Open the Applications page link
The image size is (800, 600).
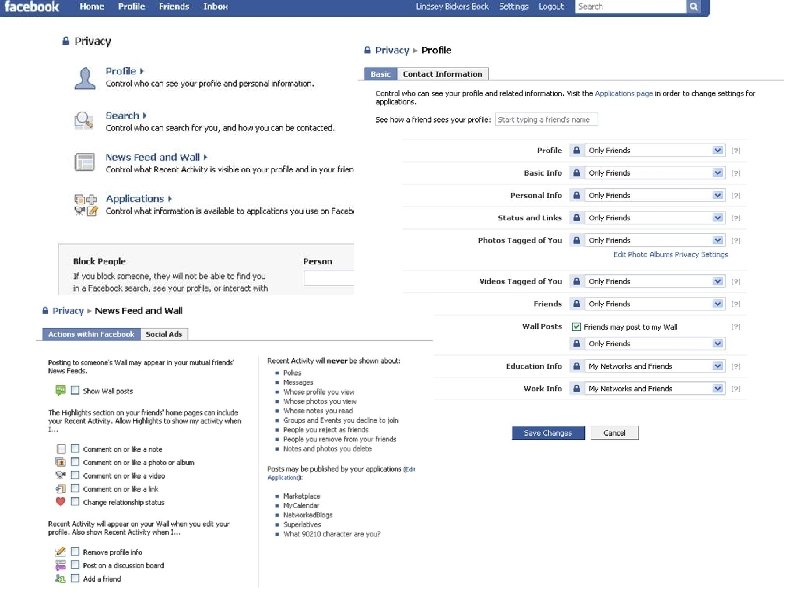click(623, 93)
